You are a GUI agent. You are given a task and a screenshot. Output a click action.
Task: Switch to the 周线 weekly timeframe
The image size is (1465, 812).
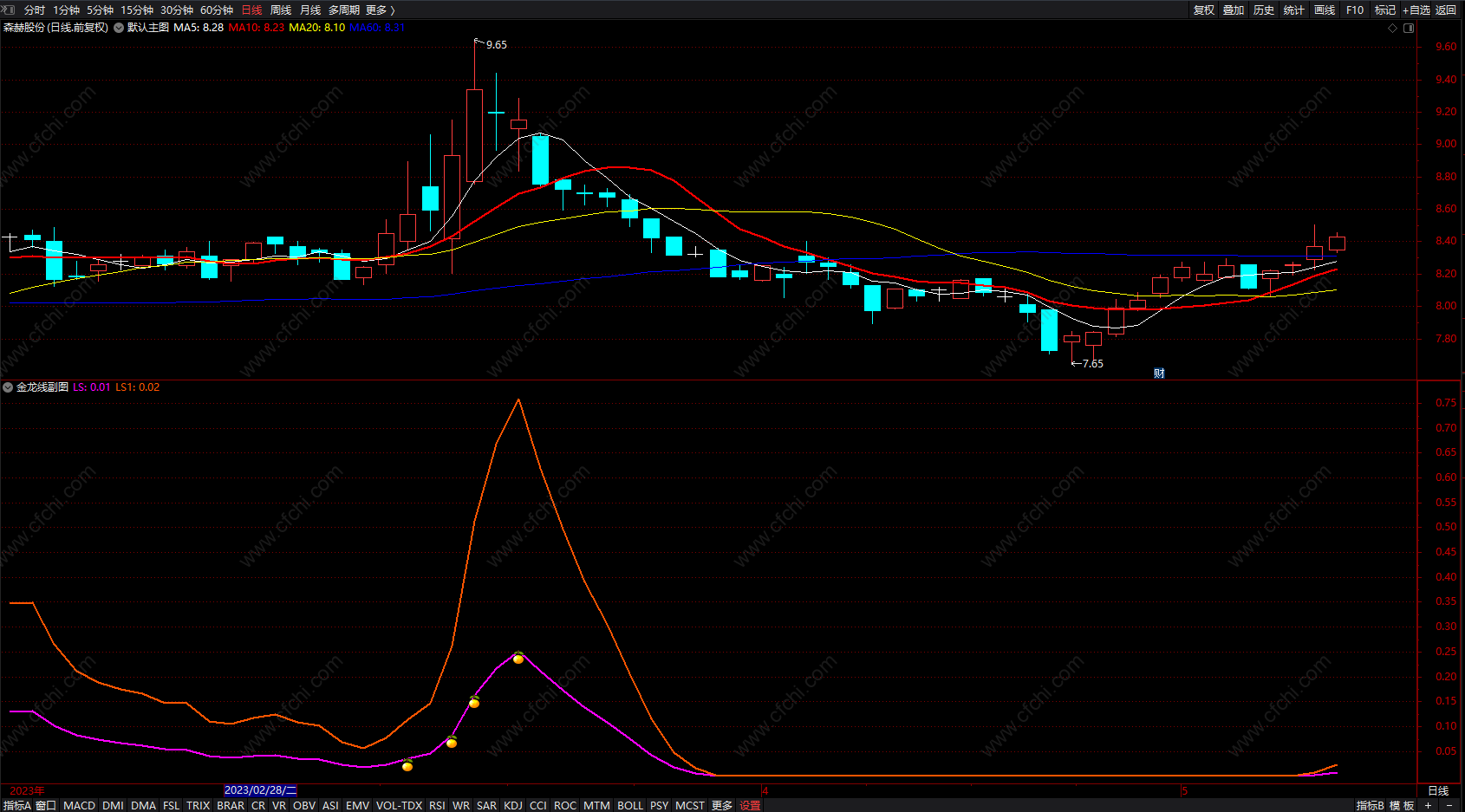click(x=281, y=10)
